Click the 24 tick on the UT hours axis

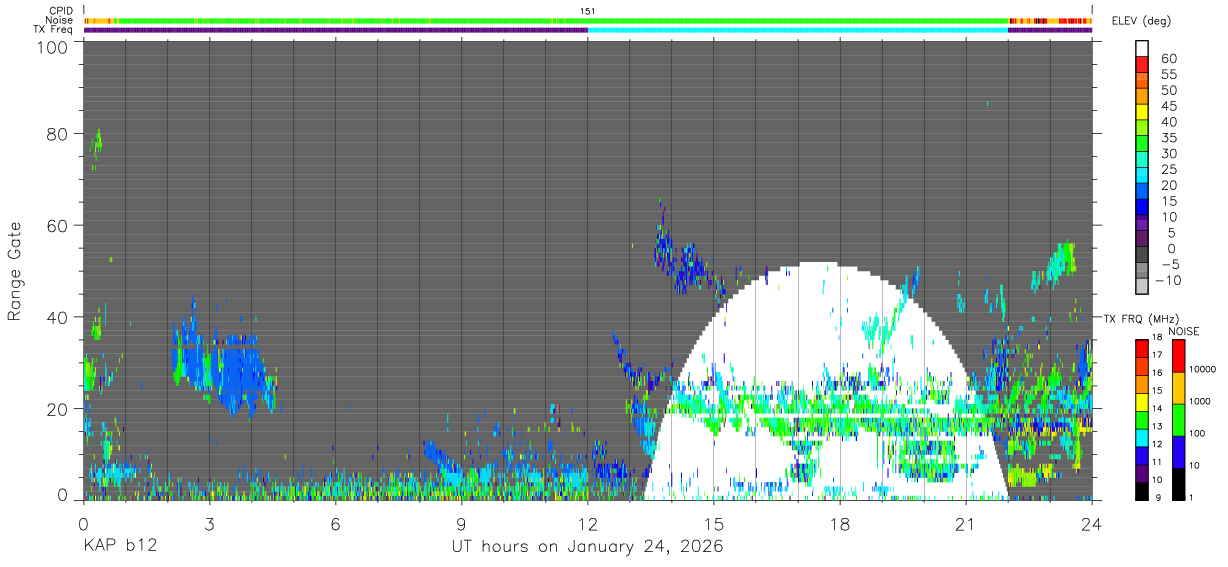(1092, 524)
